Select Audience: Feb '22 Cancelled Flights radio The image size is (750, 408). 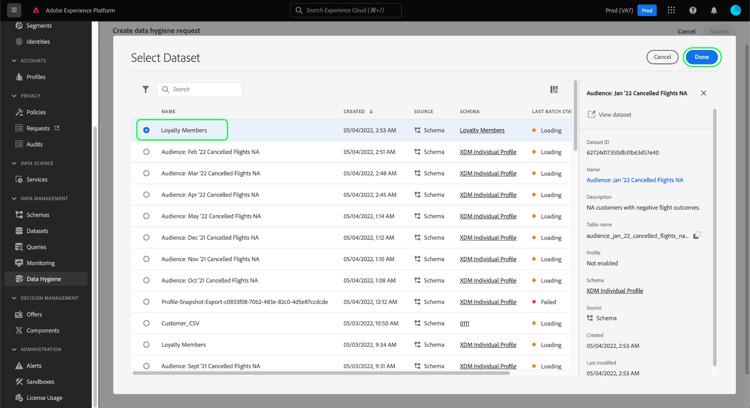pos(146,152)
